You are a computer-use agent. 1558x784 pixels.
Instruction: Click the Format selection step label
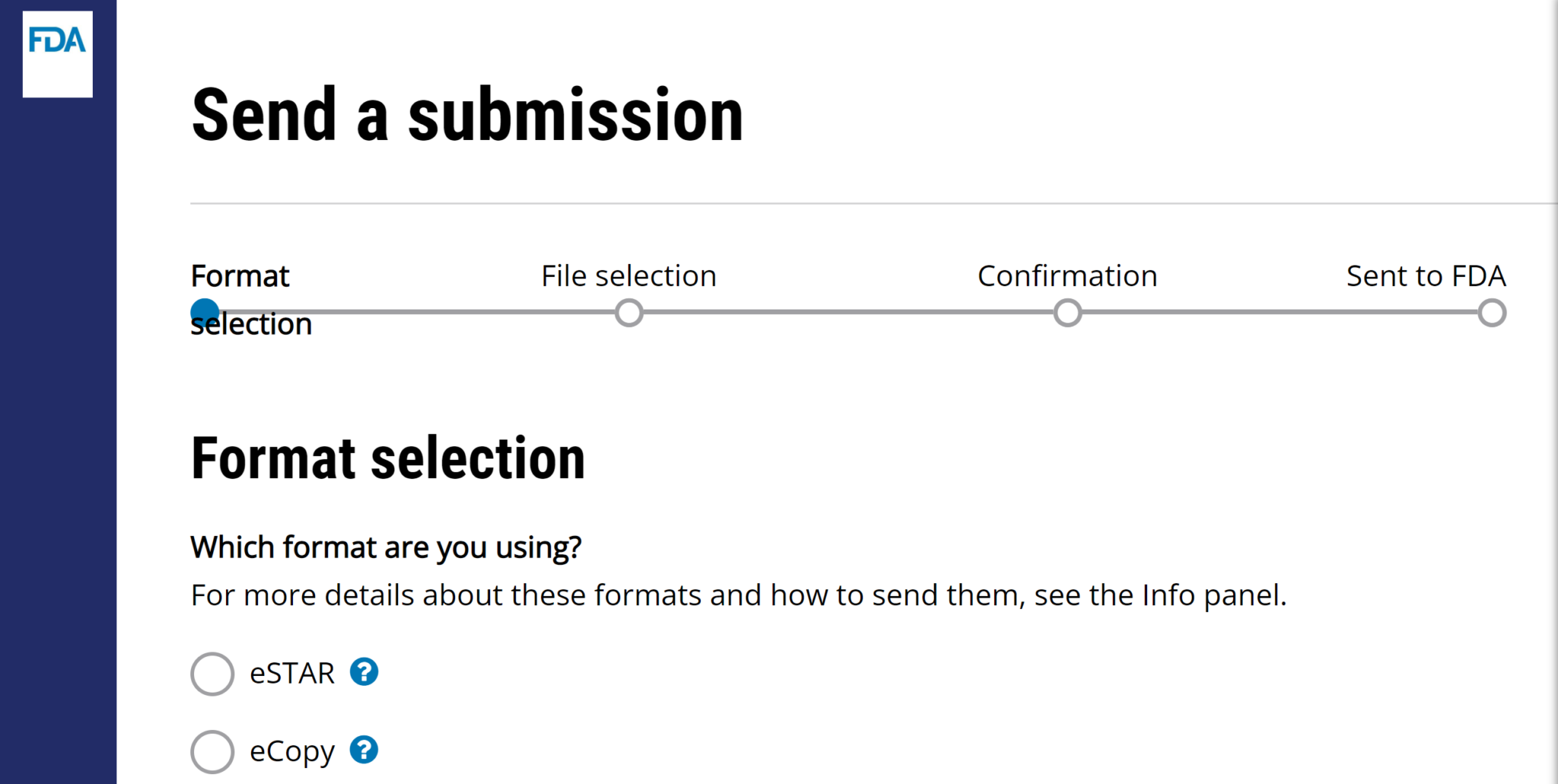240,276
